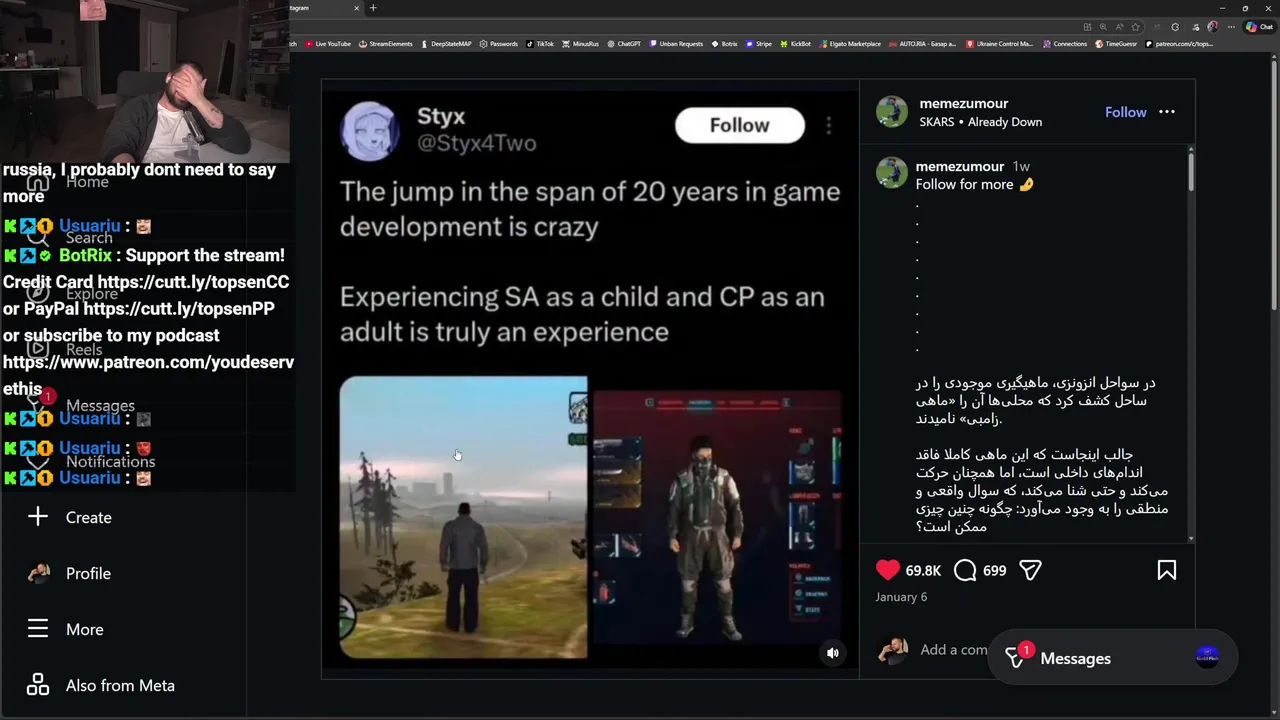Open the Stripe bookmark
Image resolution: width=1280 pixels, height=720 pixels.
759,44
